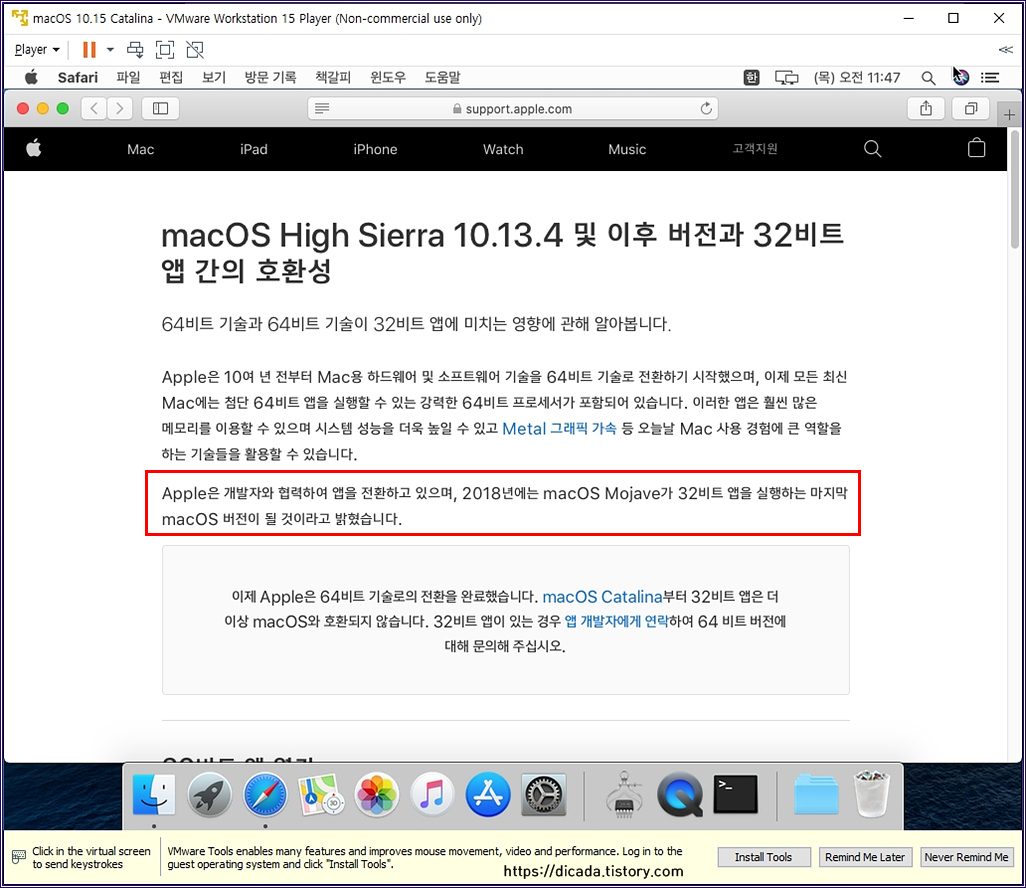Show all tabs overview button

(x=971, y=108)
